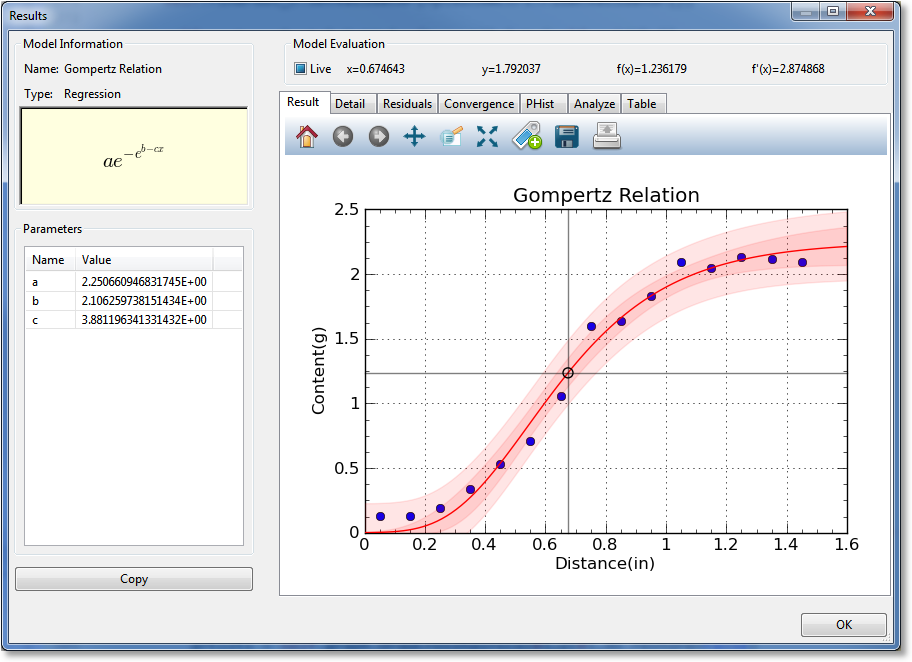
Task: Select parameter a value 2.250660946831745E+00
Action: [144, 282]
